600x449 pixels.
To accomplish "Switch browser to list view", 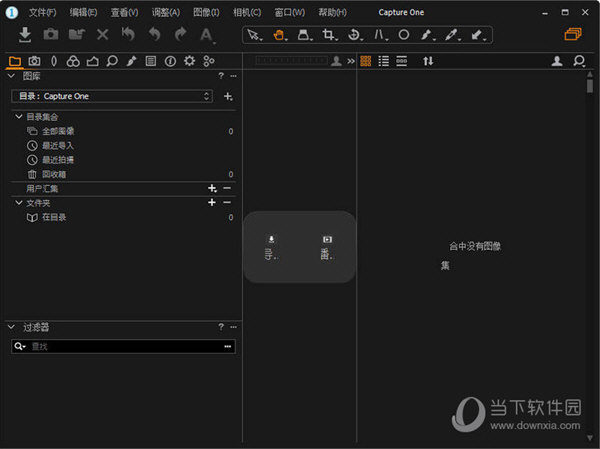I will (384, 61).
